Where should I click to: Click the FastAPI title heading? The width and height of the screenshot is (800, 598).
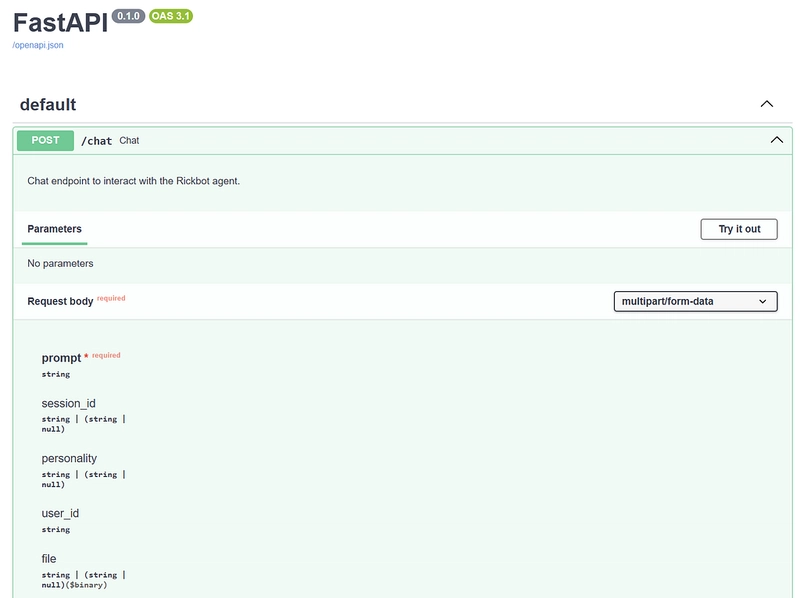60,23
